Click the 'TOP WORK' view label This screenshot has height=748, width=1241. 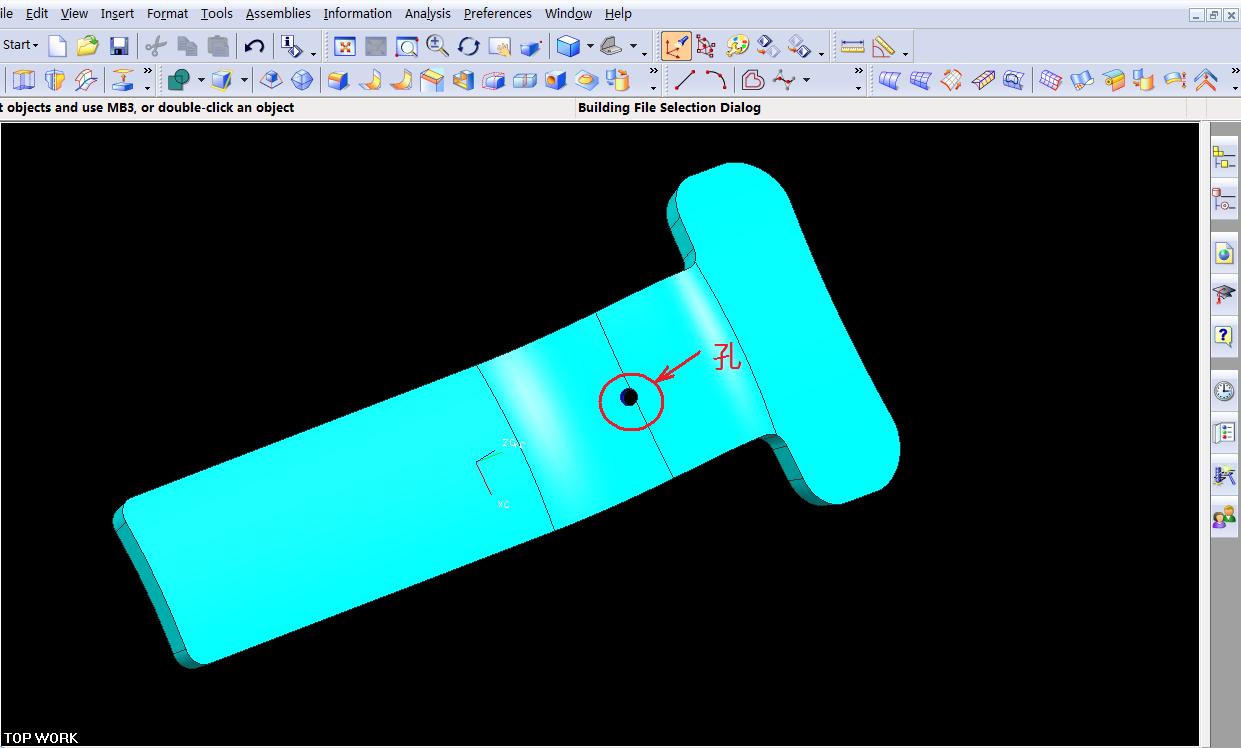click(x=40, y=738)
